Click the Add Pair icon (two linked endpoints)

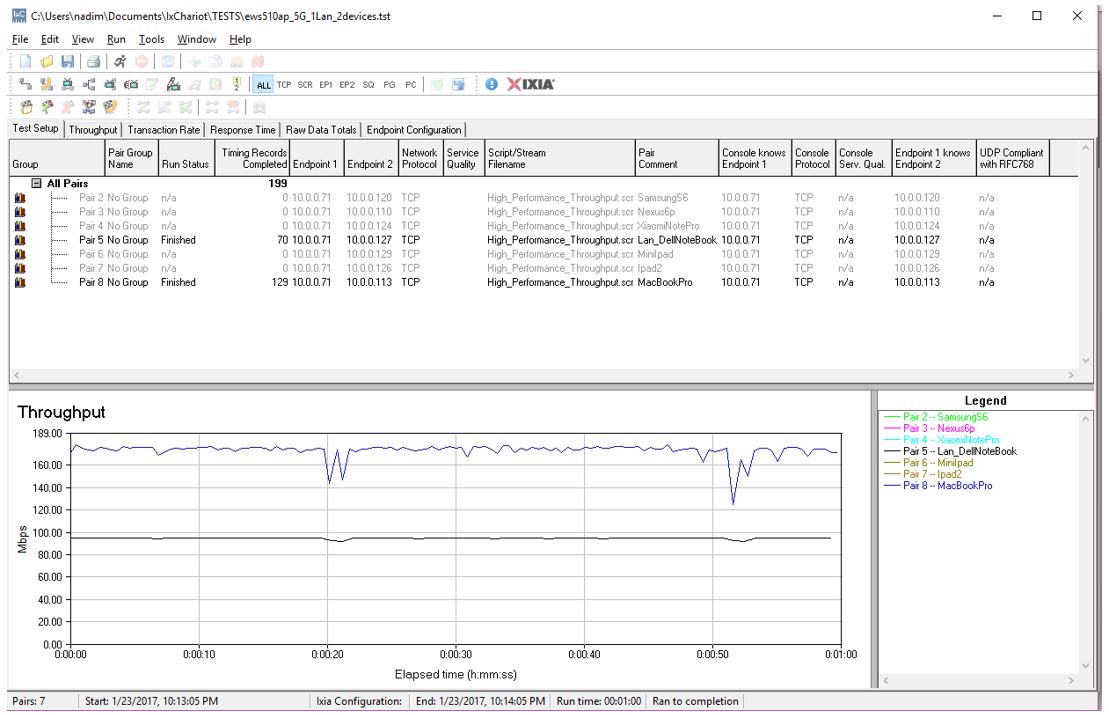pos(25,85)
